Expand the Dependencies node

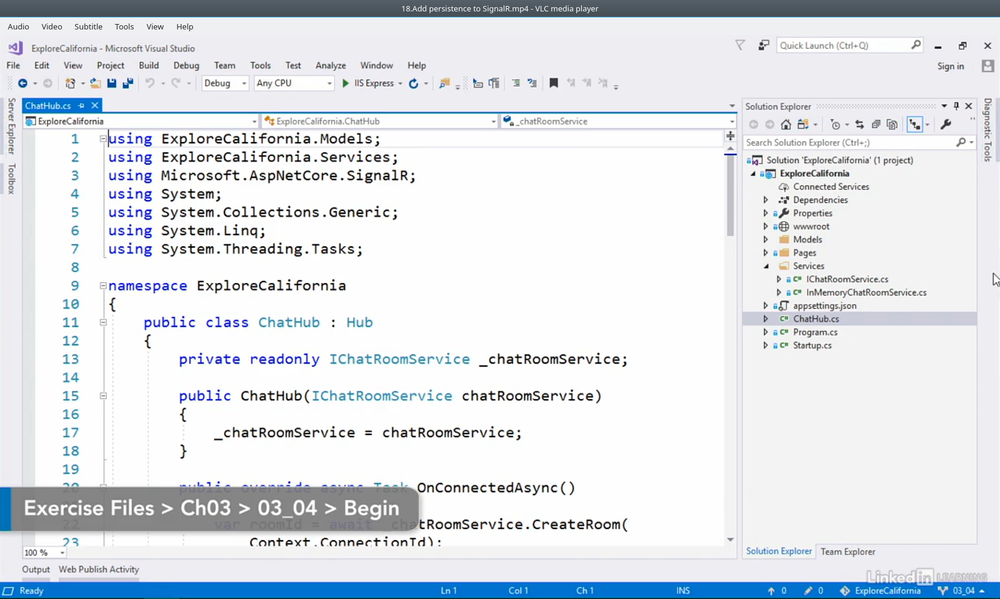pos(766,200)
